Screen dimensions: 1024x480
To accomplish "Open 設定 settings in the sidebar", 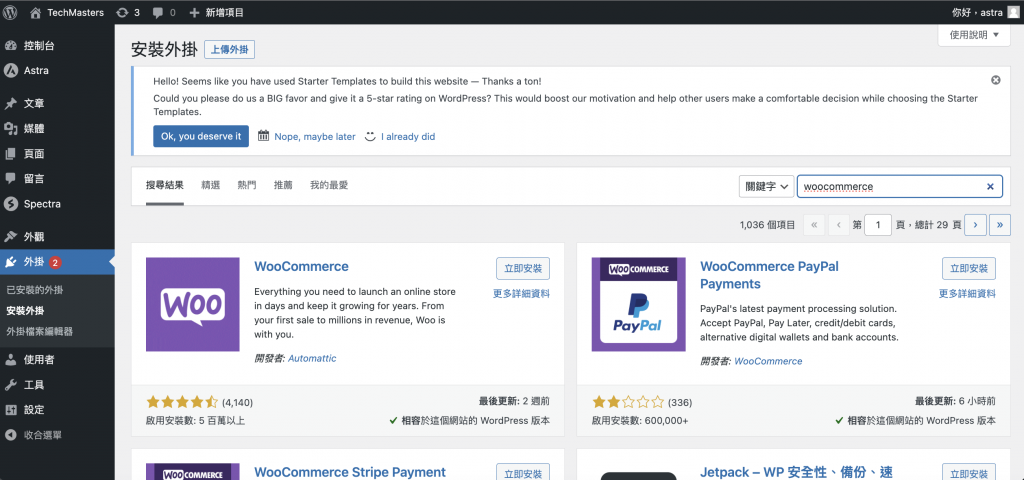I will pos(57,409).
